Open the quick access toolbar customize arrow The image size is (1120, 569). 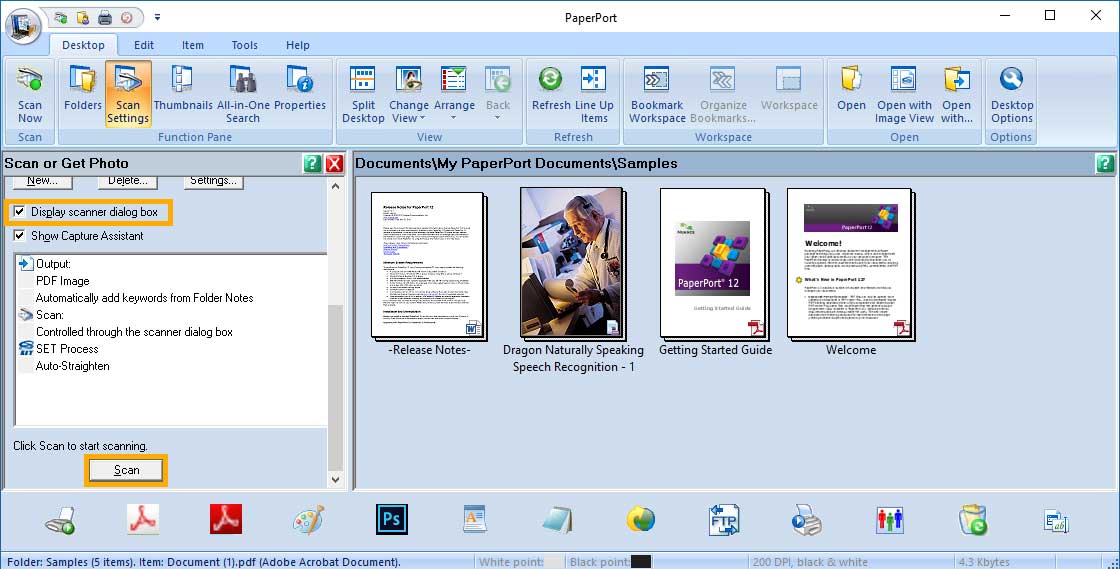point(157,18)
